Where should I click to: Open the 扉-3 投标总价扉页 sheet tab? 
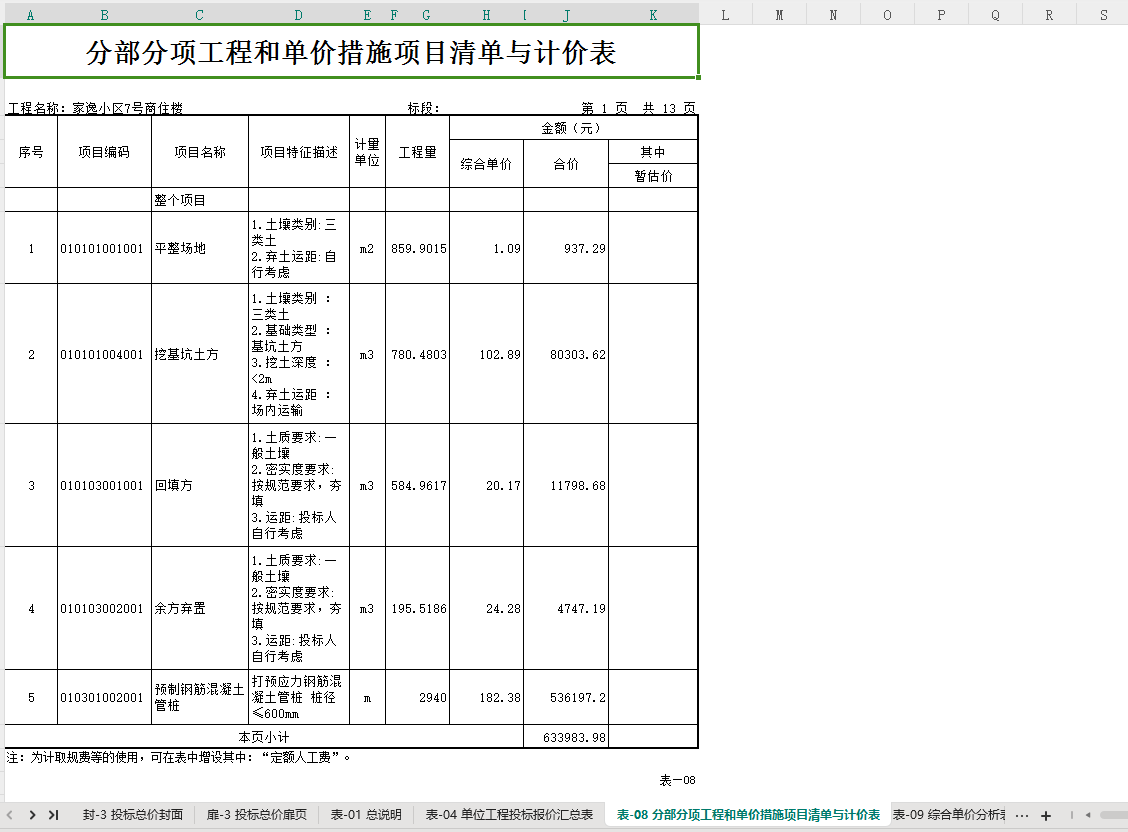point(257,815)
